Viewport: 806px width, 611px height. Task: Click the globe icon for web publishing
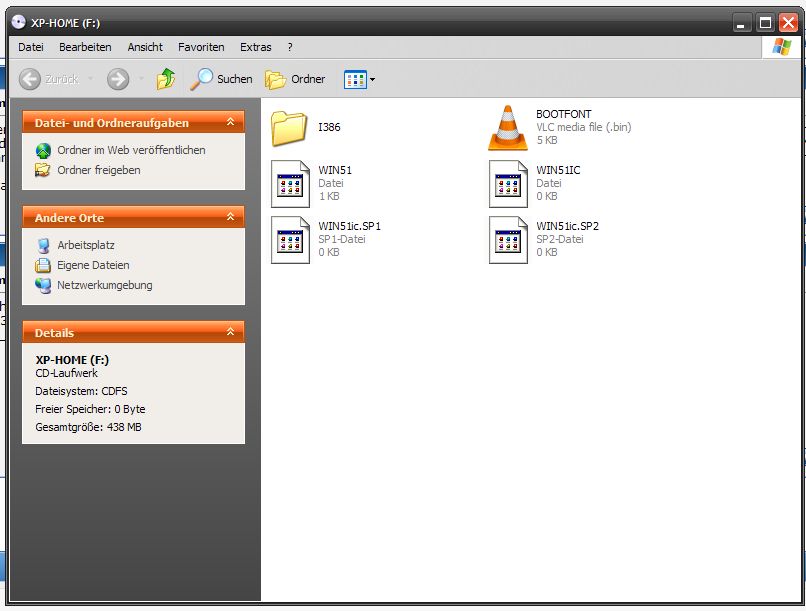[43, 151]
